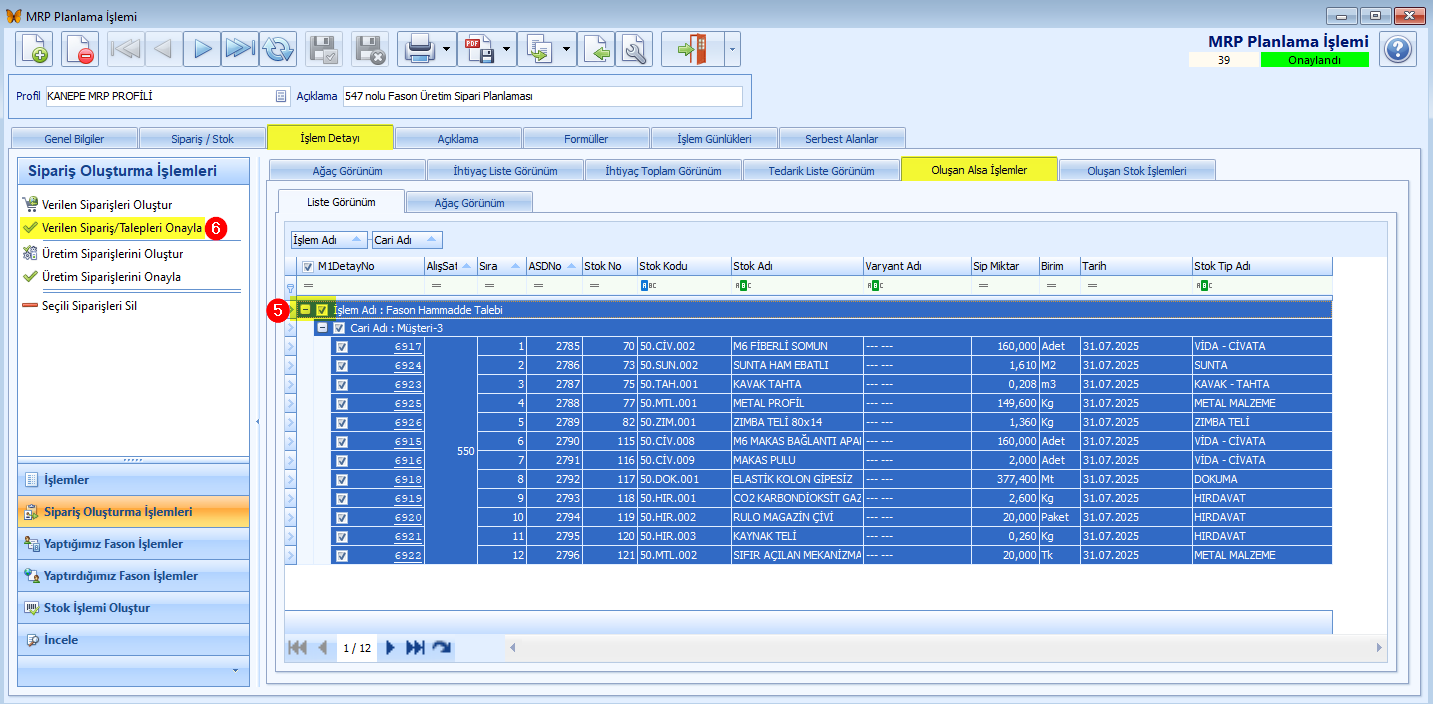Expand the side panel overflow chevron below İncele

235,669
